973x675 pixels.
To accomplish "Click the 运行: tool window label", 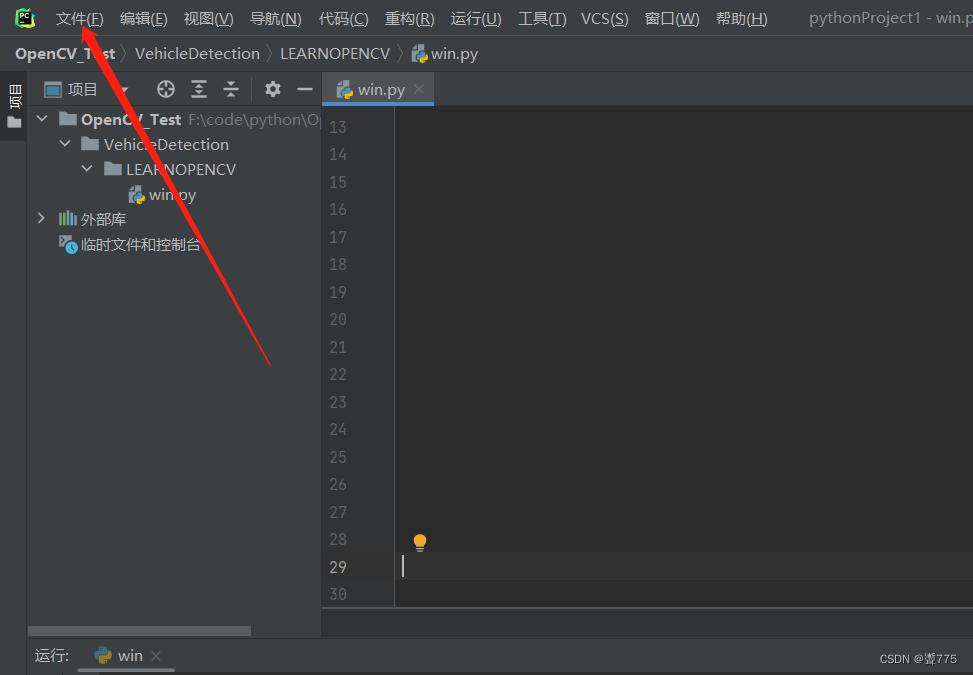I will pyautogui.click(x=52, y=656).
